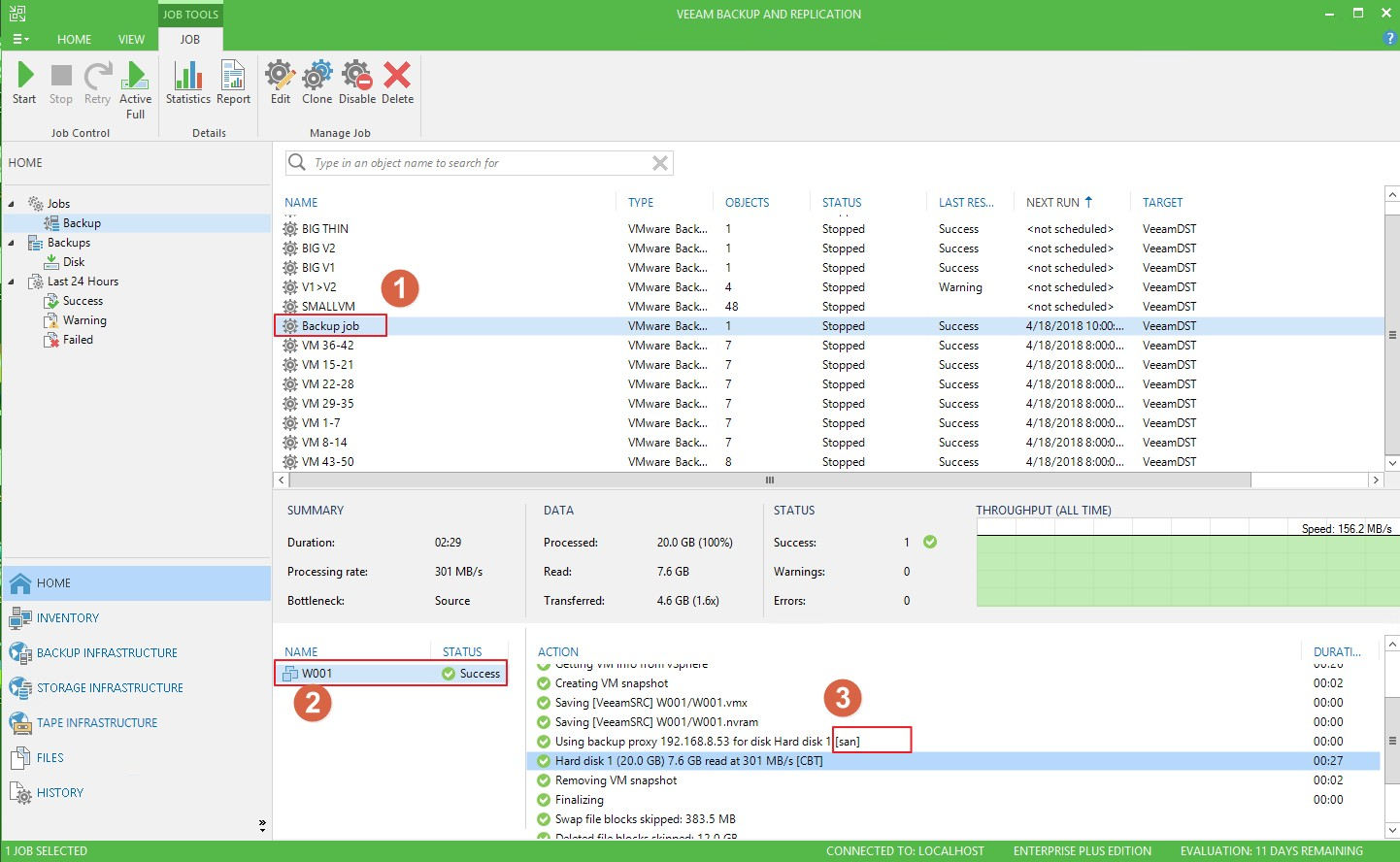Open the help question mark icon
1400x862 pixels.
[x=1389, y=38]
